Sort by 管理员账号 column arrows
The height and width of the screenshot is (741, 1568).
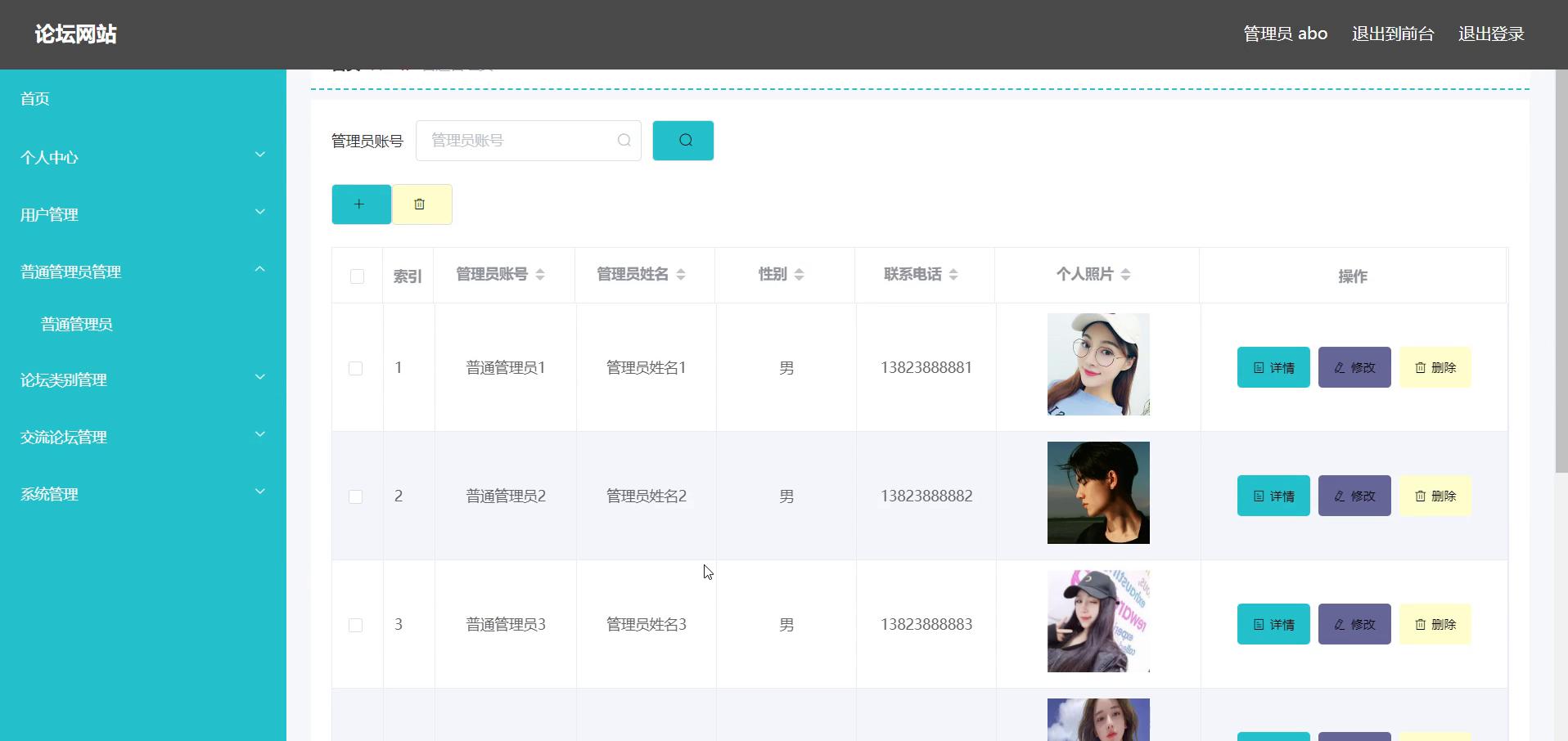(x=540, y=275)
